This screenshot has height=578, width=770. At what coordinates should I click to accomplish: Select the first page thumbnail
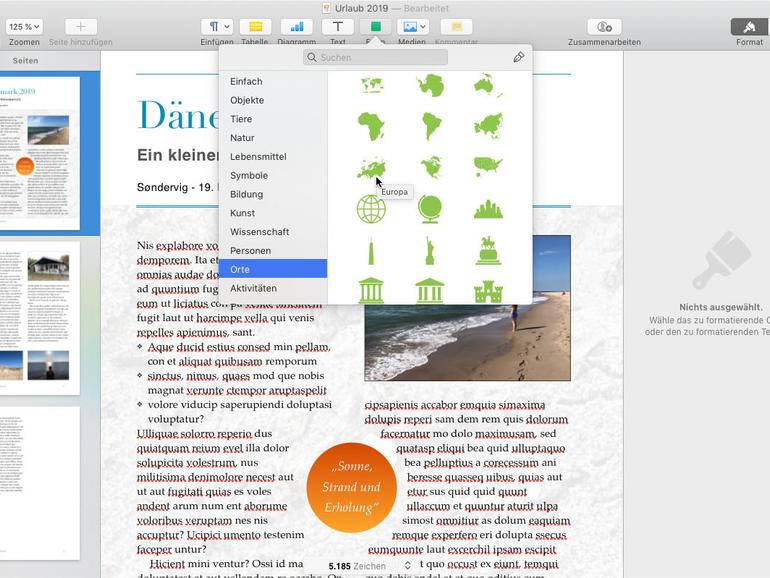point(39,153)
